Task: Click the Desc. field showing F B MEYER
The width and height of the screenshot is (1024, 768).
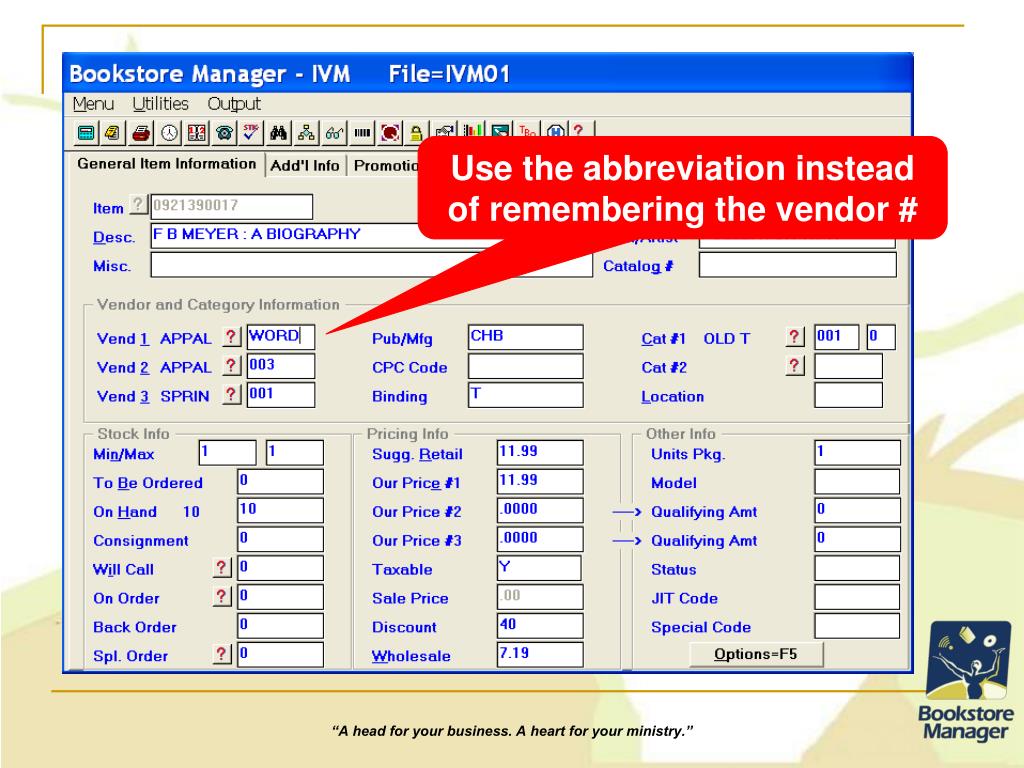Action: coord(285,235)
